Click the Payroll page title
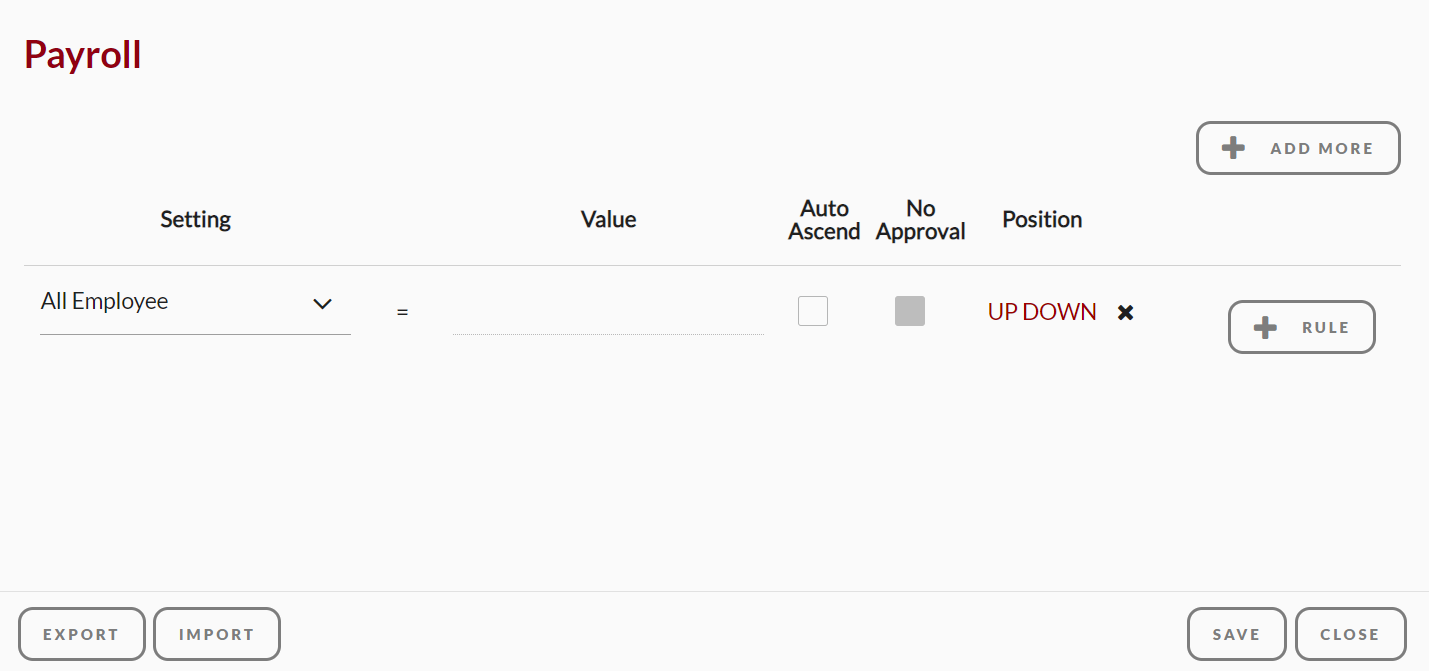This screenshot has height=671, width=1429. click(x=83, y=54)
